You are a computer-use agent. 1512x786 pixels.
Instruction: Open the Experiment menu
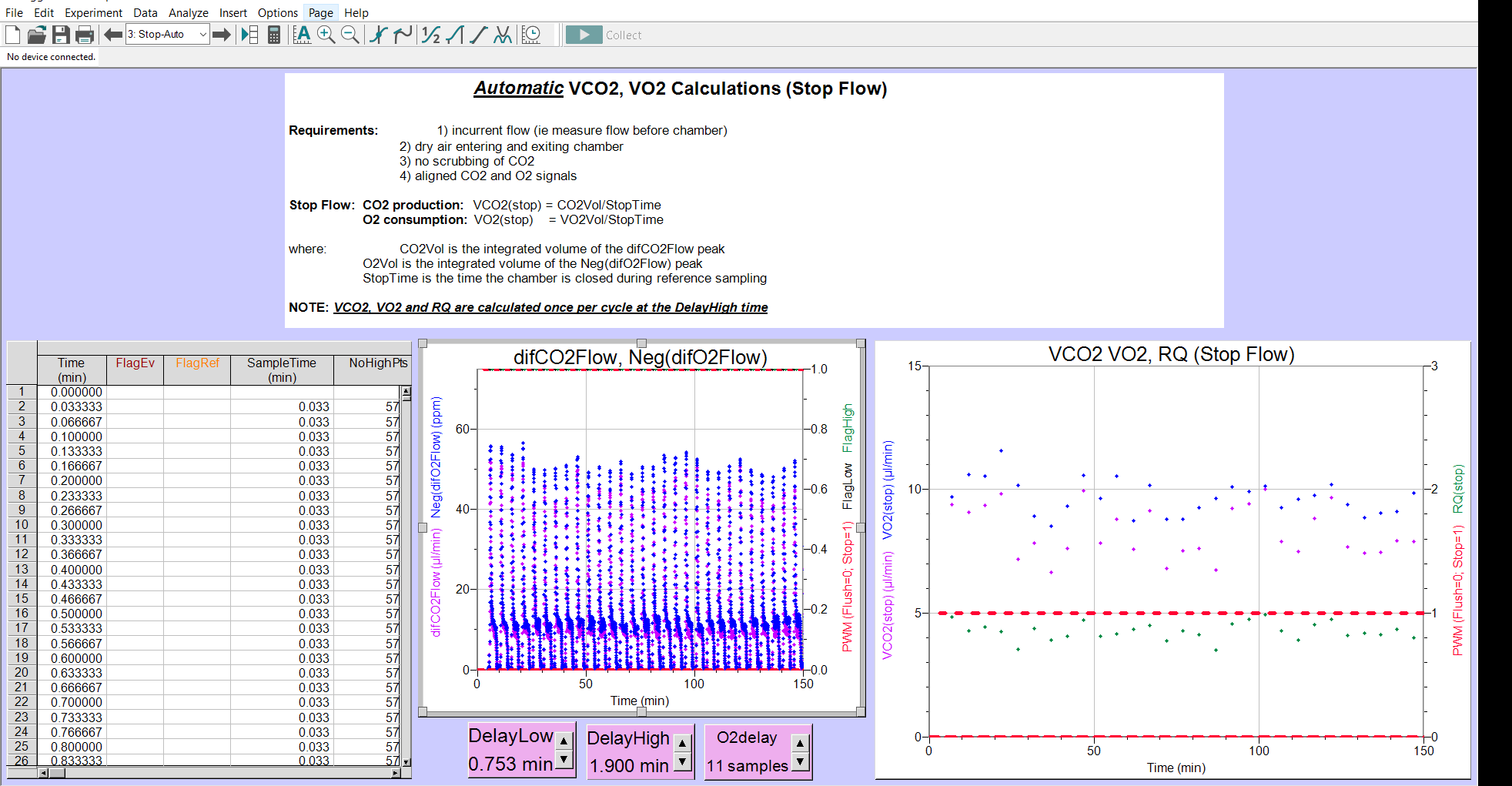tap(93, 13)
